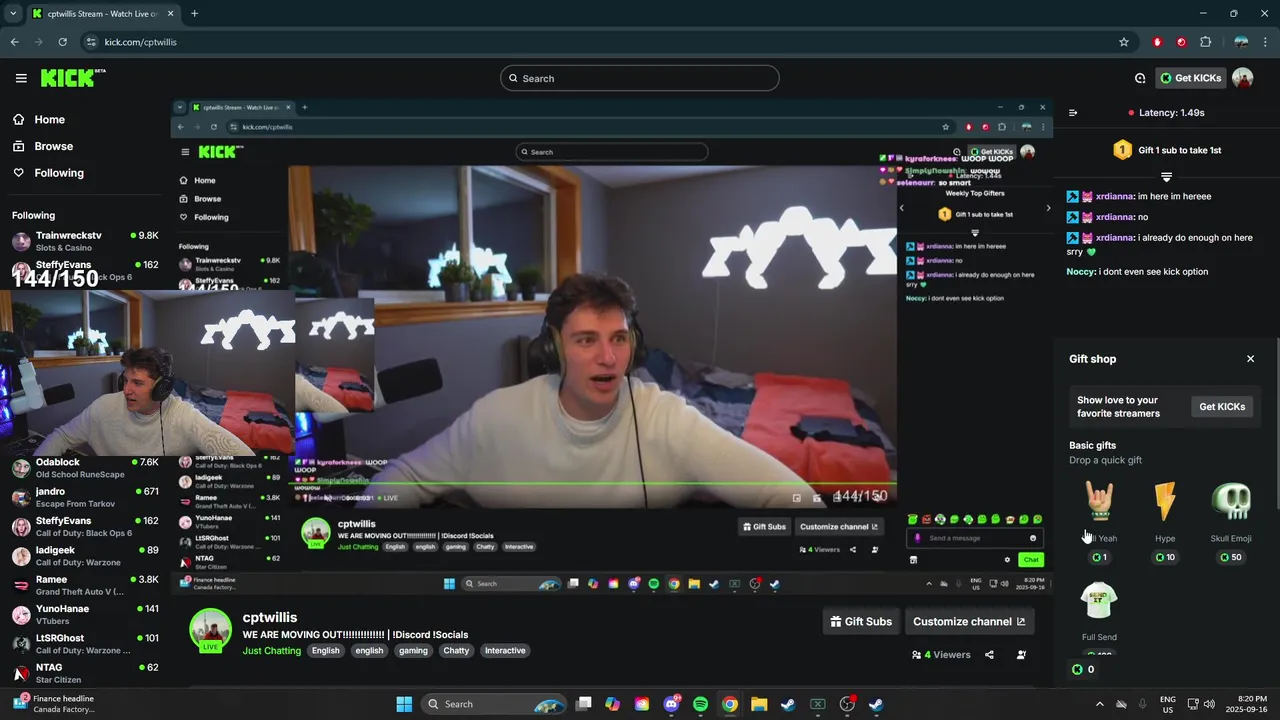The image size is (1280, 720).
Task: Open the chat icon beside Get KICKs
Action: click(x=1140, y=78)
